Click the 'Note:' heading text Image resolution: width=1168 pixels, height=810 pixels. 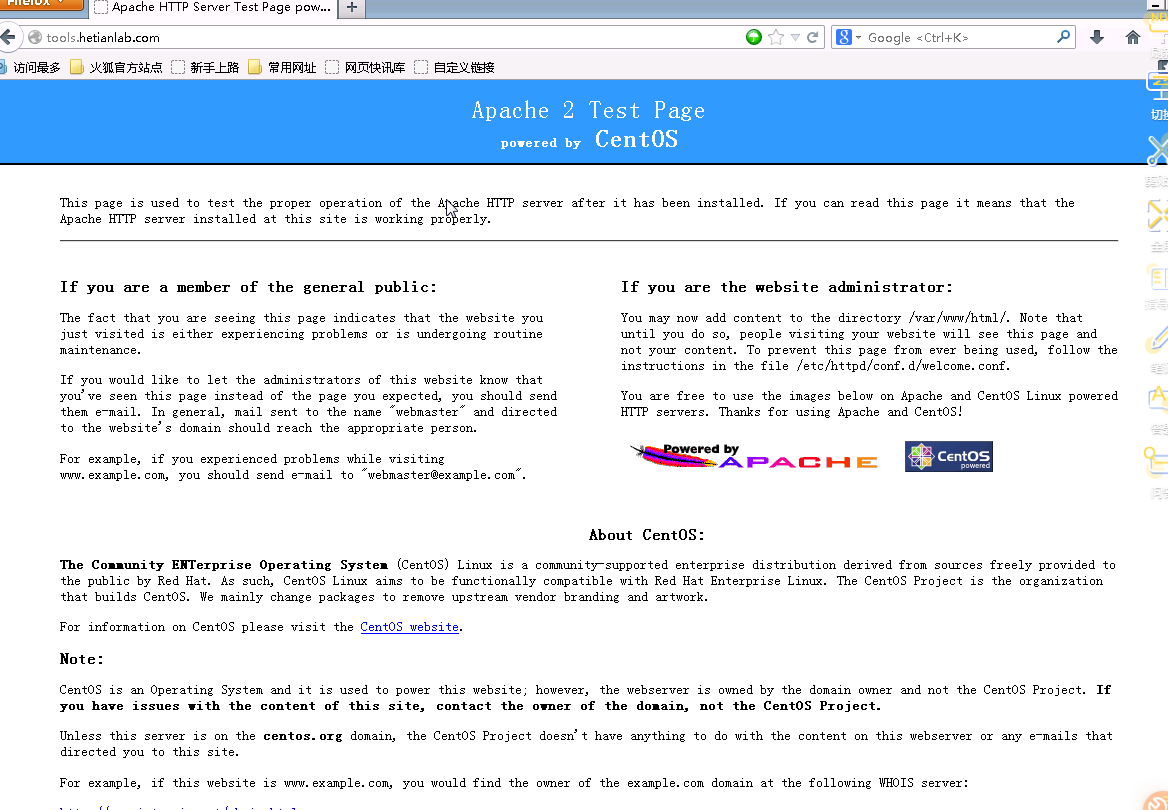tap(82, 659)
